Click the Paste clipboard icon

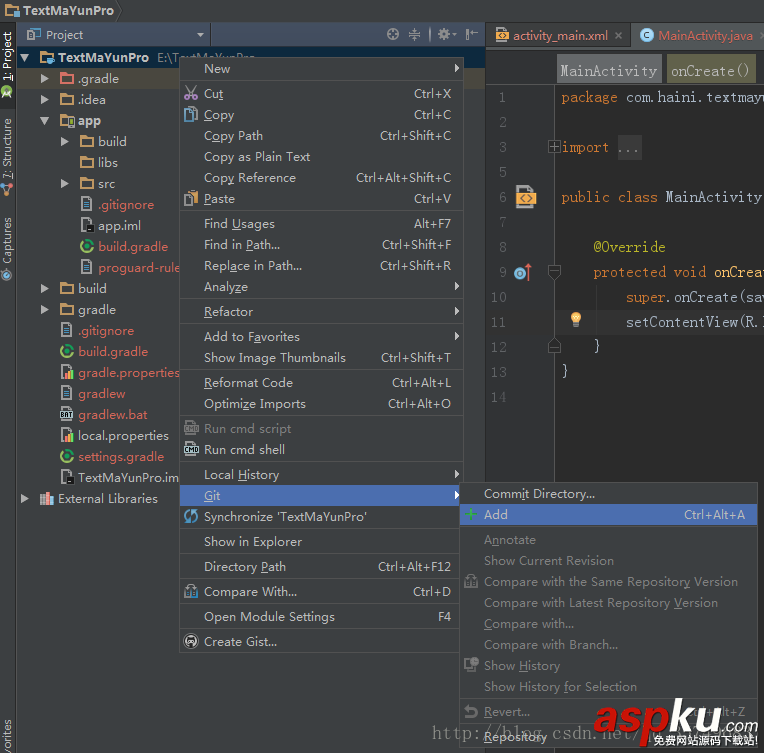point(191,198)
